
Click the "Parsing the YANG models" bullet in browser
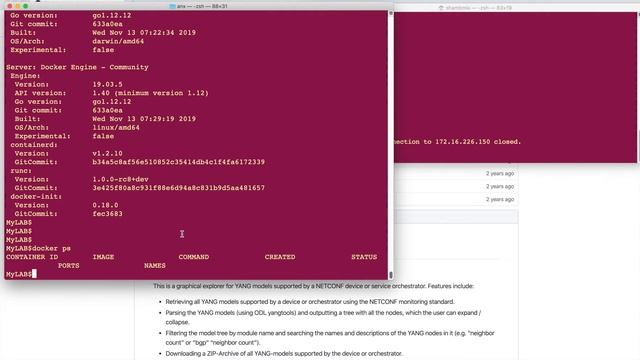coord(323,318)
